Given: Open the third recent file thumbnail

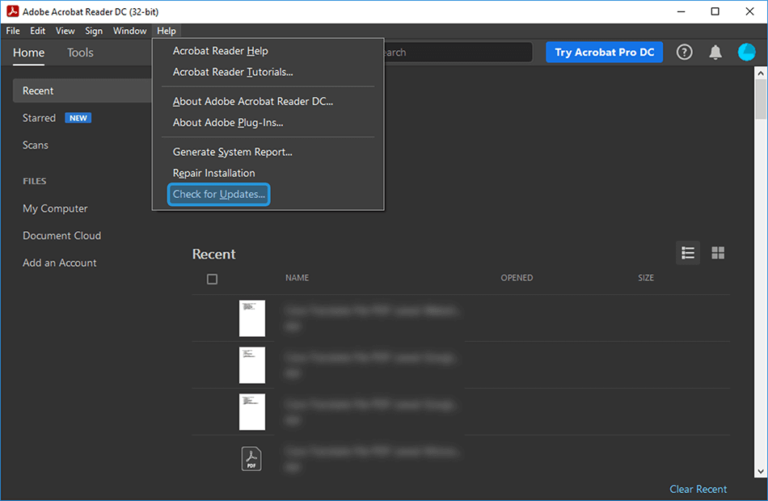Looking at the screenshot, I should [252, 412].
